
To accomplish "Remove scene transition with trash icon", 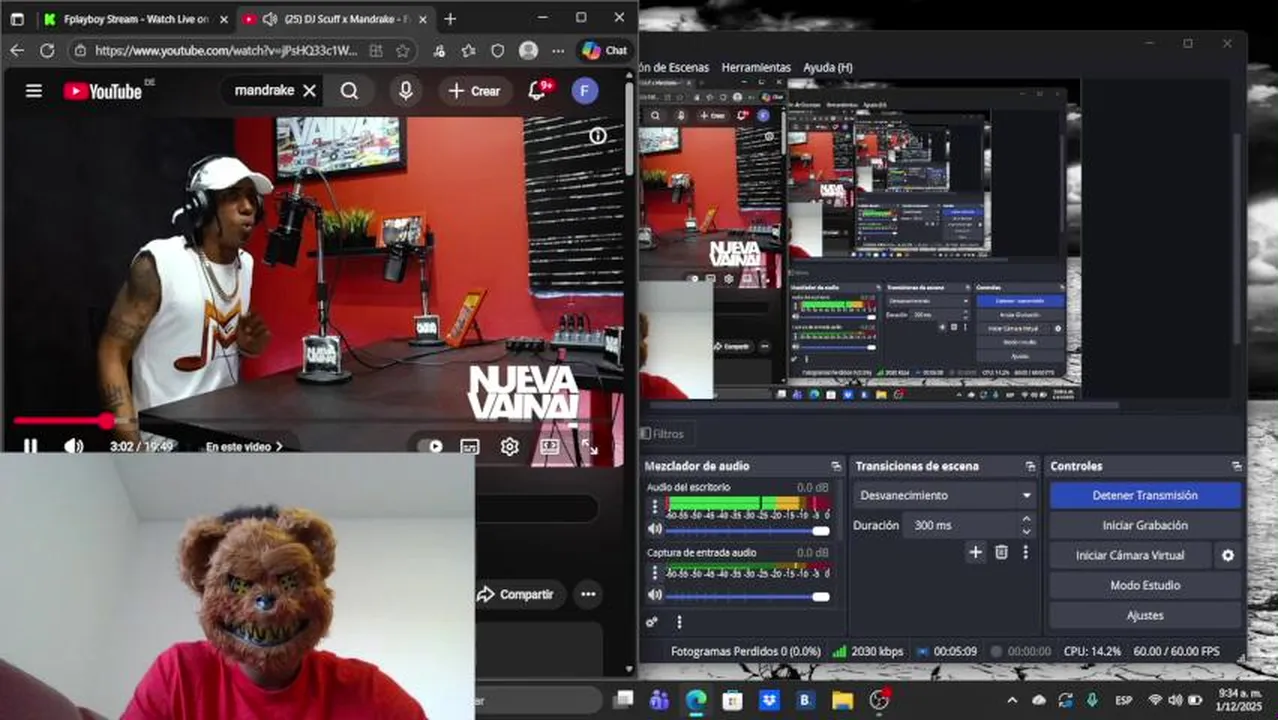I will coord(1002,552).
